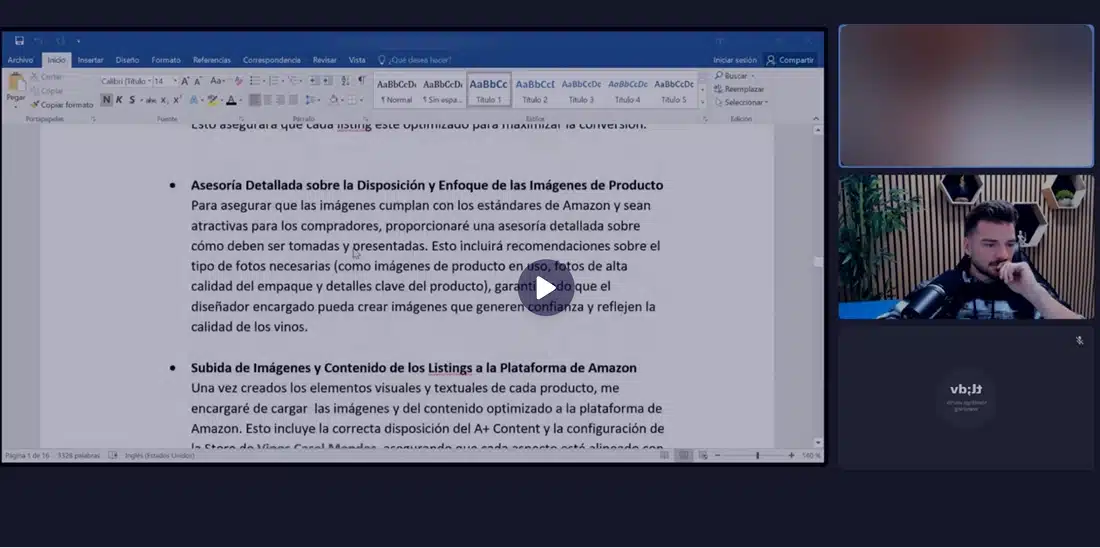Adjust the zoom slider in status bar
The image size is (1100, 548).
tap(756, 455)
